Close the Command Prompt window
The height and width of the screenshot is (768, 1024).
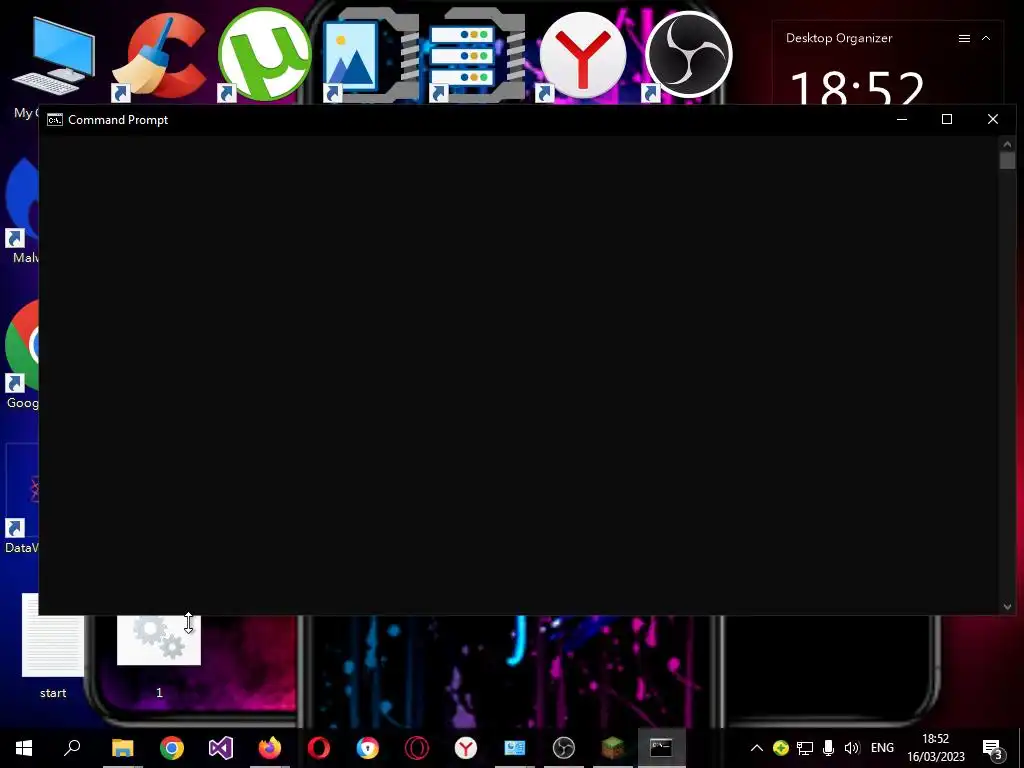coord(993,120)
